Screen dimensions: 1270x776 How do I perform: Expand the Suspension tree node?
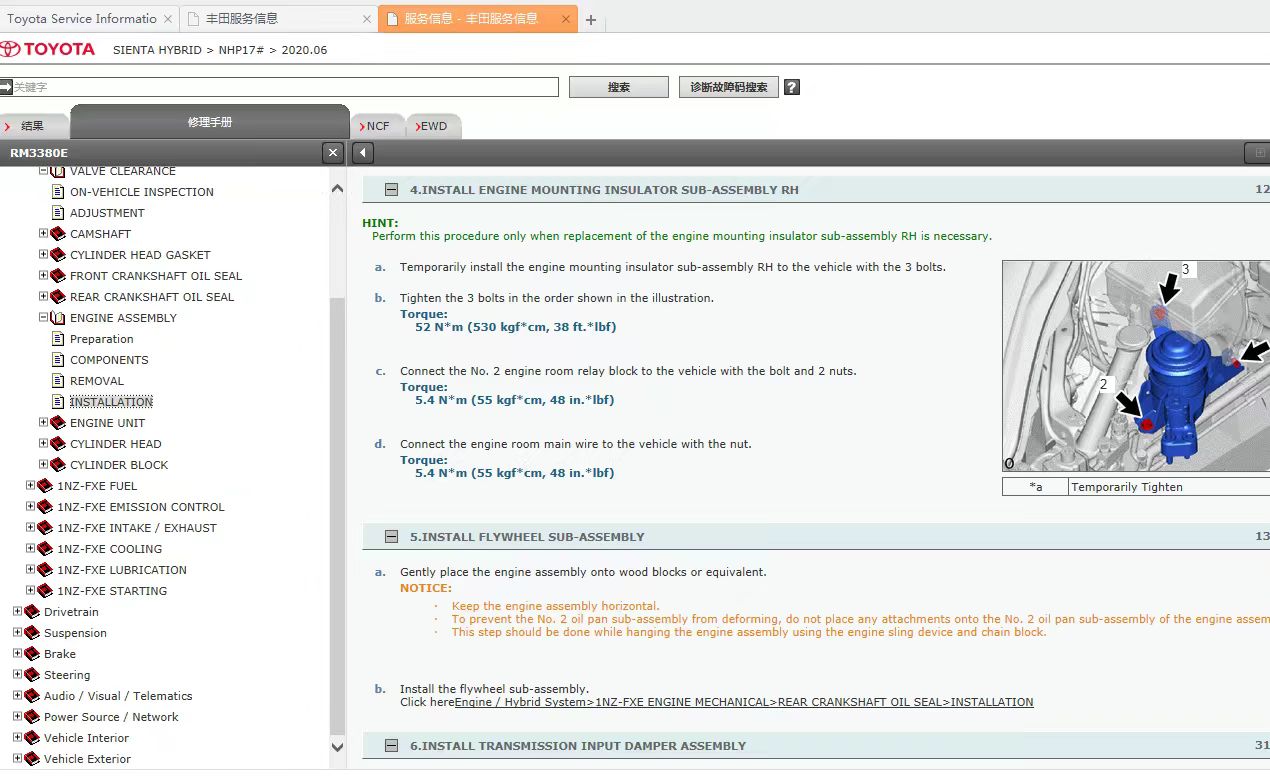(x=17, y=633)
